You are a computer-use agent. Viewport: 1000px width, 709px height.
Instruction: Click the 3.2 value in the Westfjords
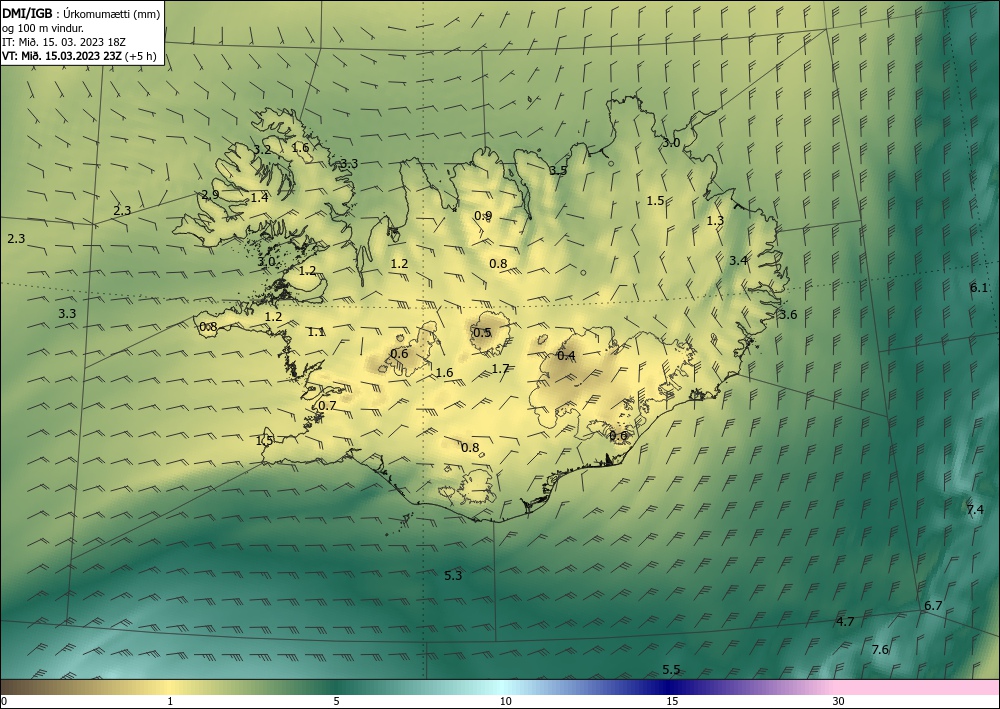pos(262,150)
